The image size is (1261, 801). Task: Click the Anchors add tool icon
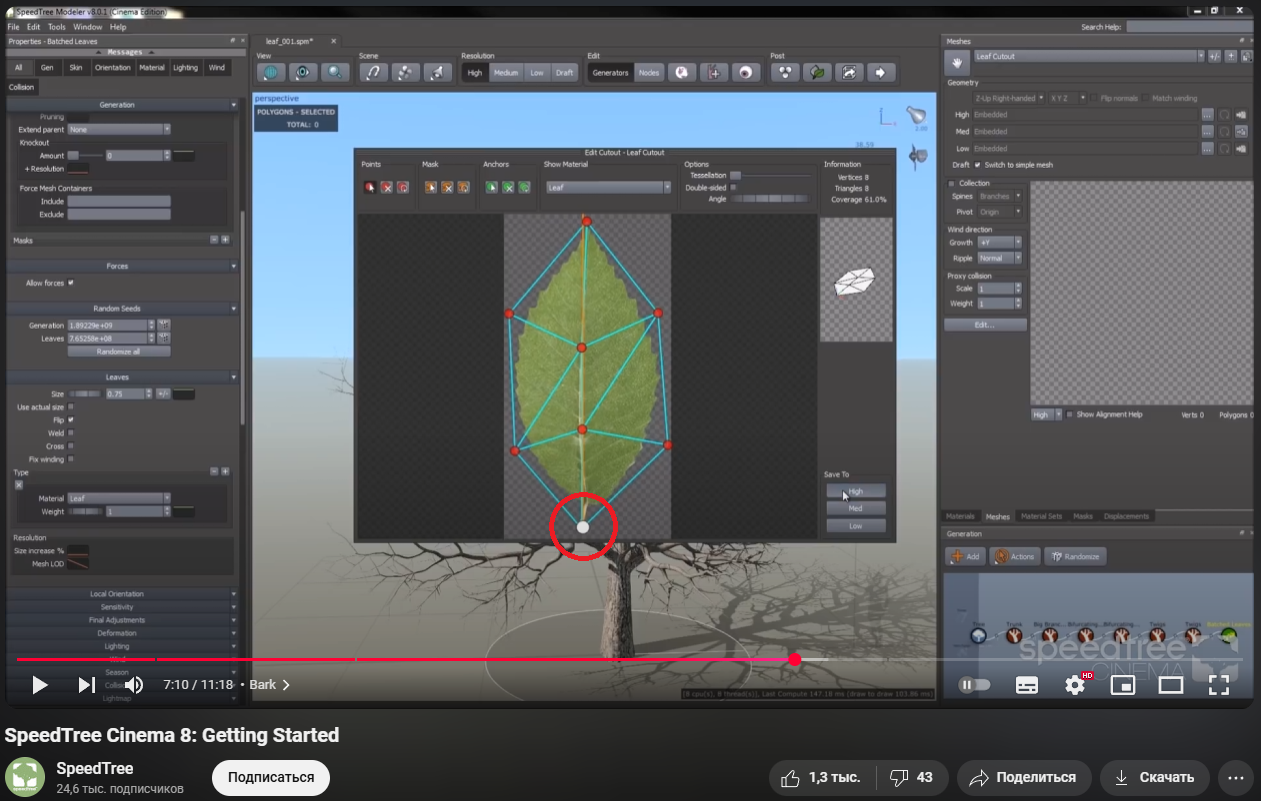coord(492,187)
